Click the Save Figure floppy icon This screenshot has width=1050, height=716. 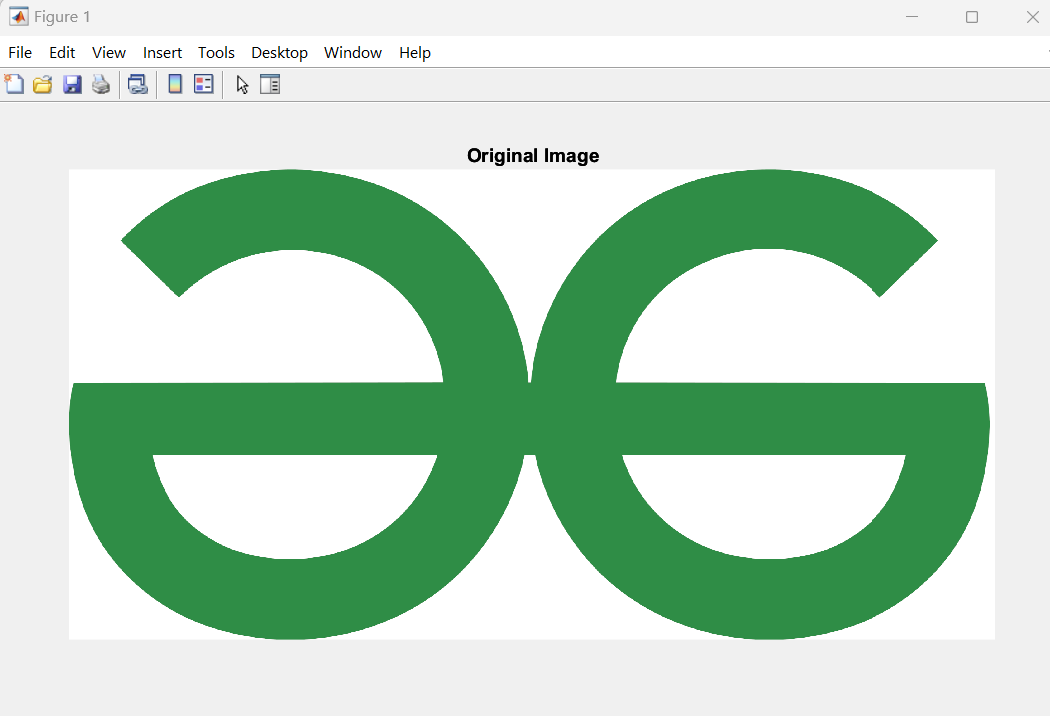(72, 84)
